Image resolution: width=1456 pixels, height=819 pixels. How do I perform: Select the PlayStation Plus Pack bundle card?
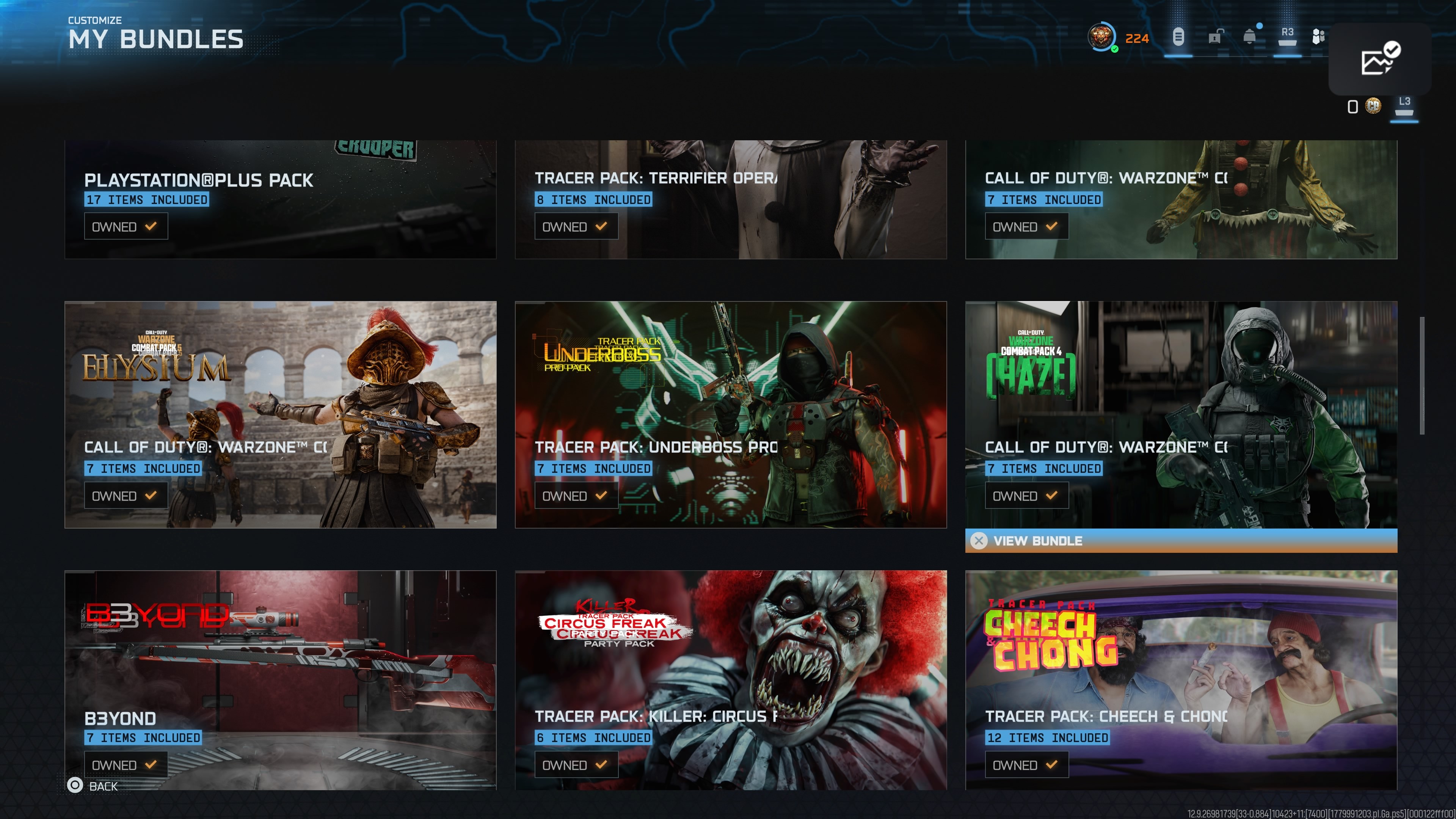point(280,199)
